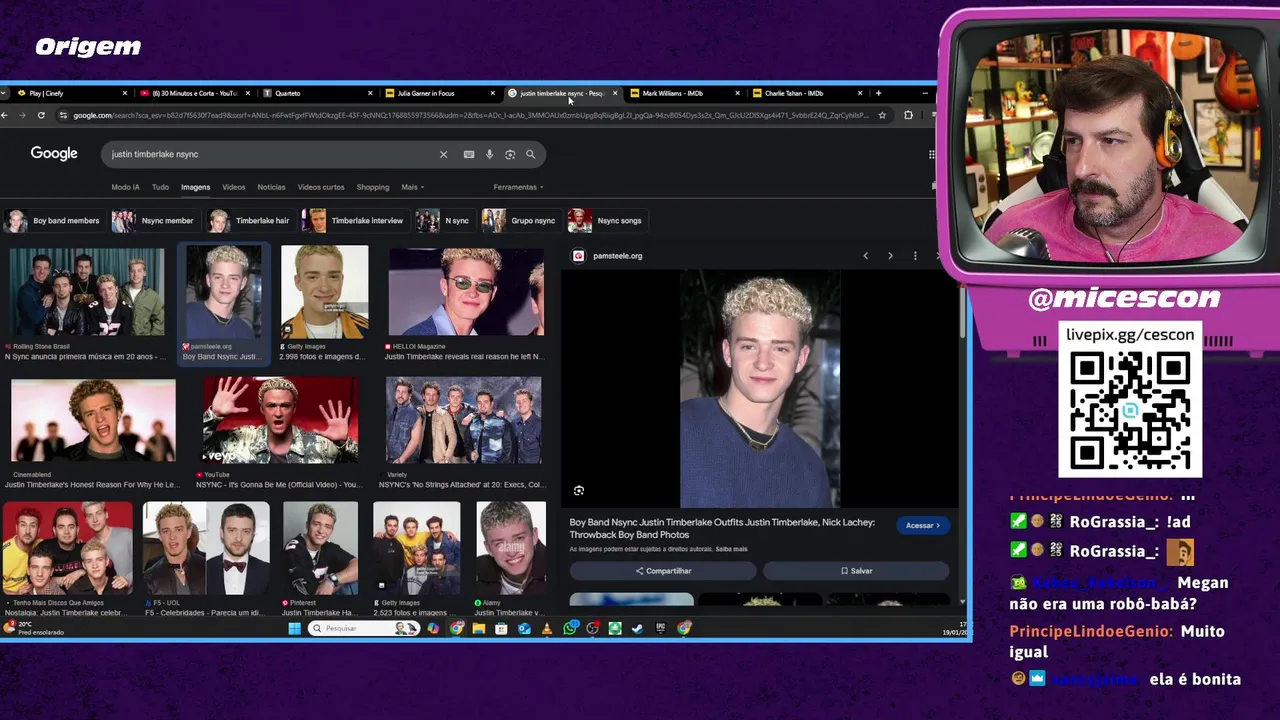Select the Modo IA search filter
Image resolution: width=1280 pixels, height=720 pixels.
(x=125, y=187)
